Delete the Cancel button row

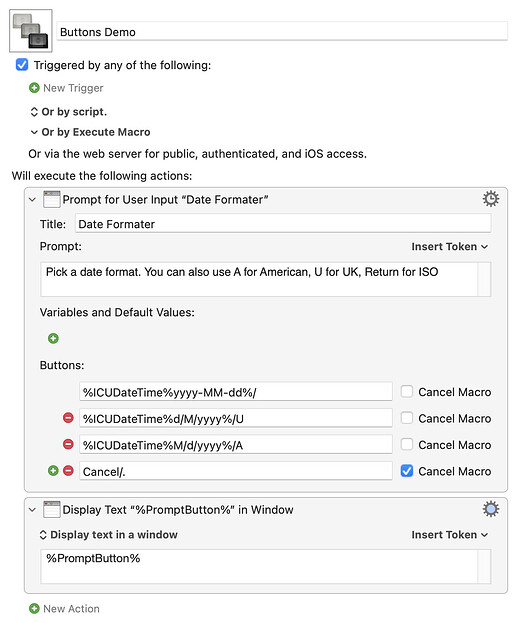coord(68,470)
